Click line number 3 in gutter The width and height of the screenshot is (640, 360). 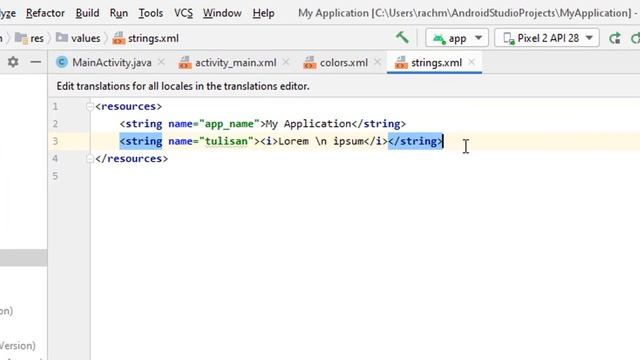click(55, 141)
